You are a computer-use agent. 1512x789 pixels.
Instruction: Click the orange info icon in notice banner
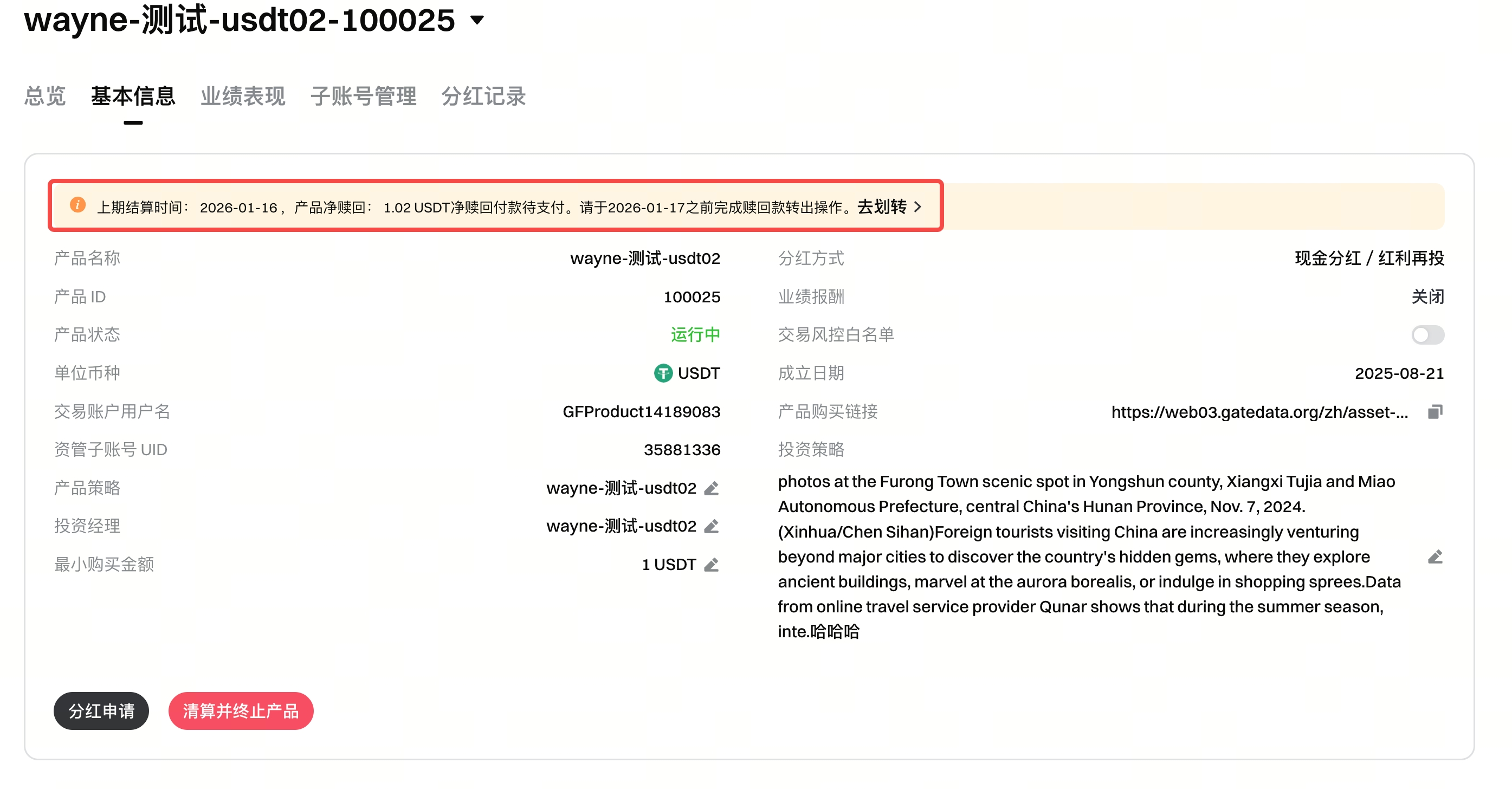click(77, 205)
